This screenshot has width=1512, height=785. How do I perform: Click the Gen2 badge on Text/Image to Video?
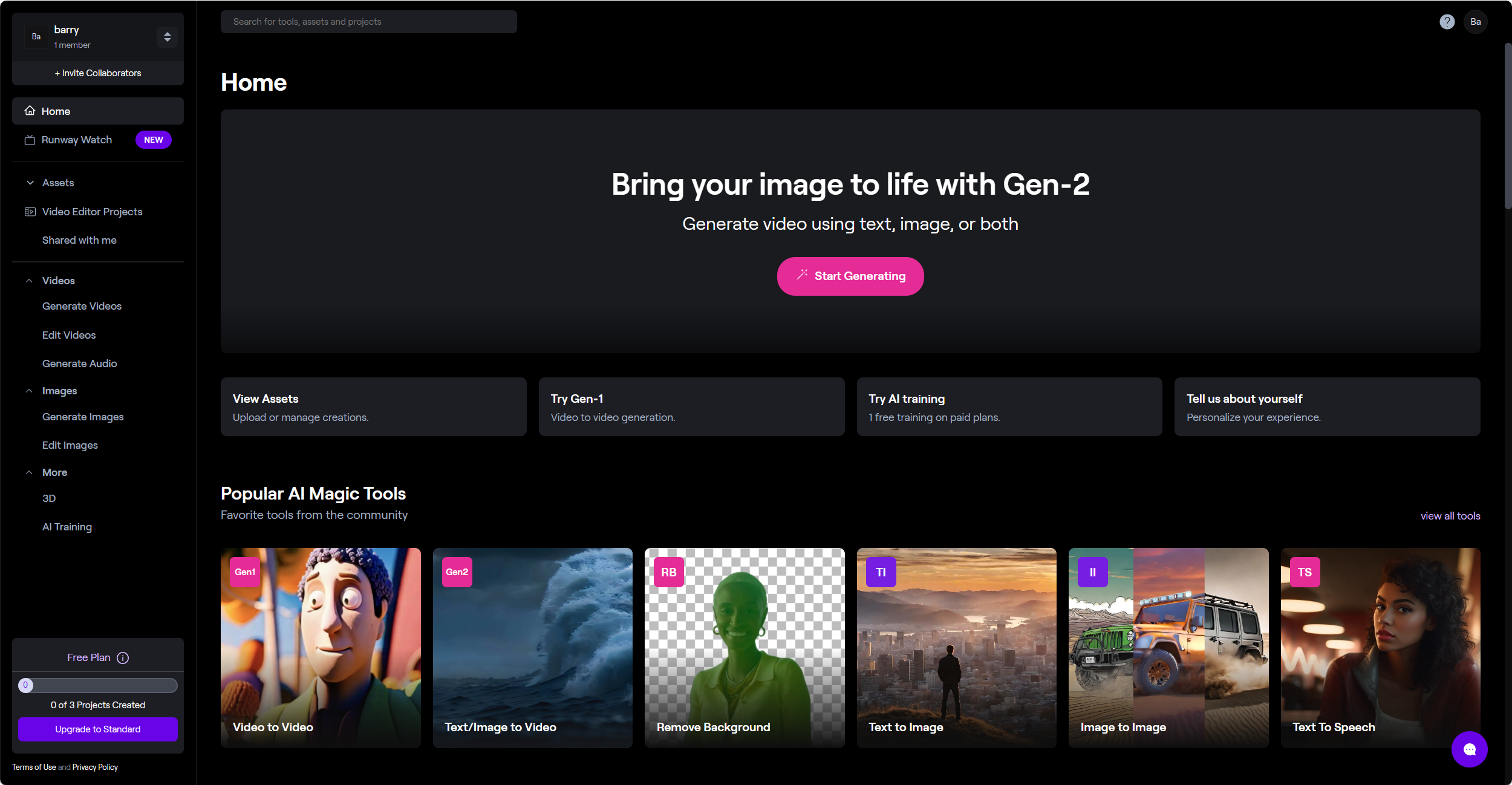pos(457,572)
